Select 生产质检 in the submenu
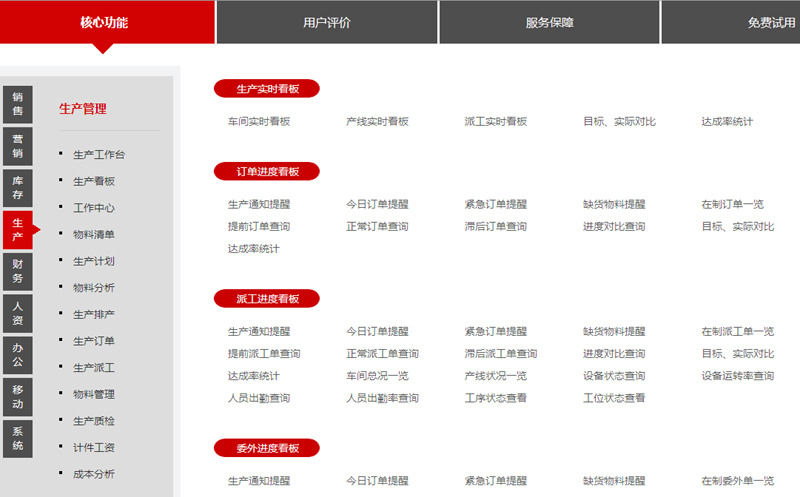 point(94,421)
